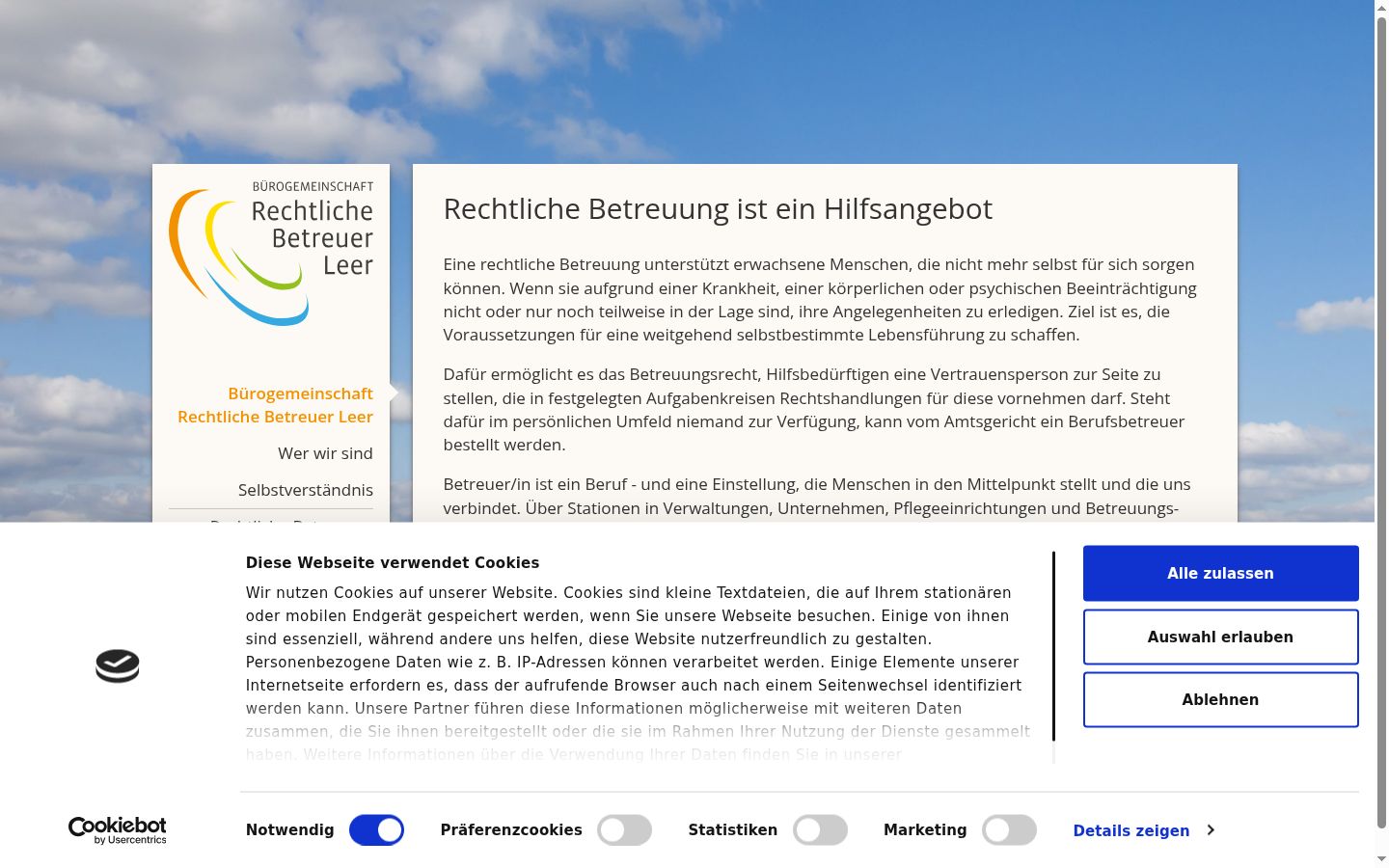
Task: Open the Selbstverständnis menu item
Action: coord(305,490)
